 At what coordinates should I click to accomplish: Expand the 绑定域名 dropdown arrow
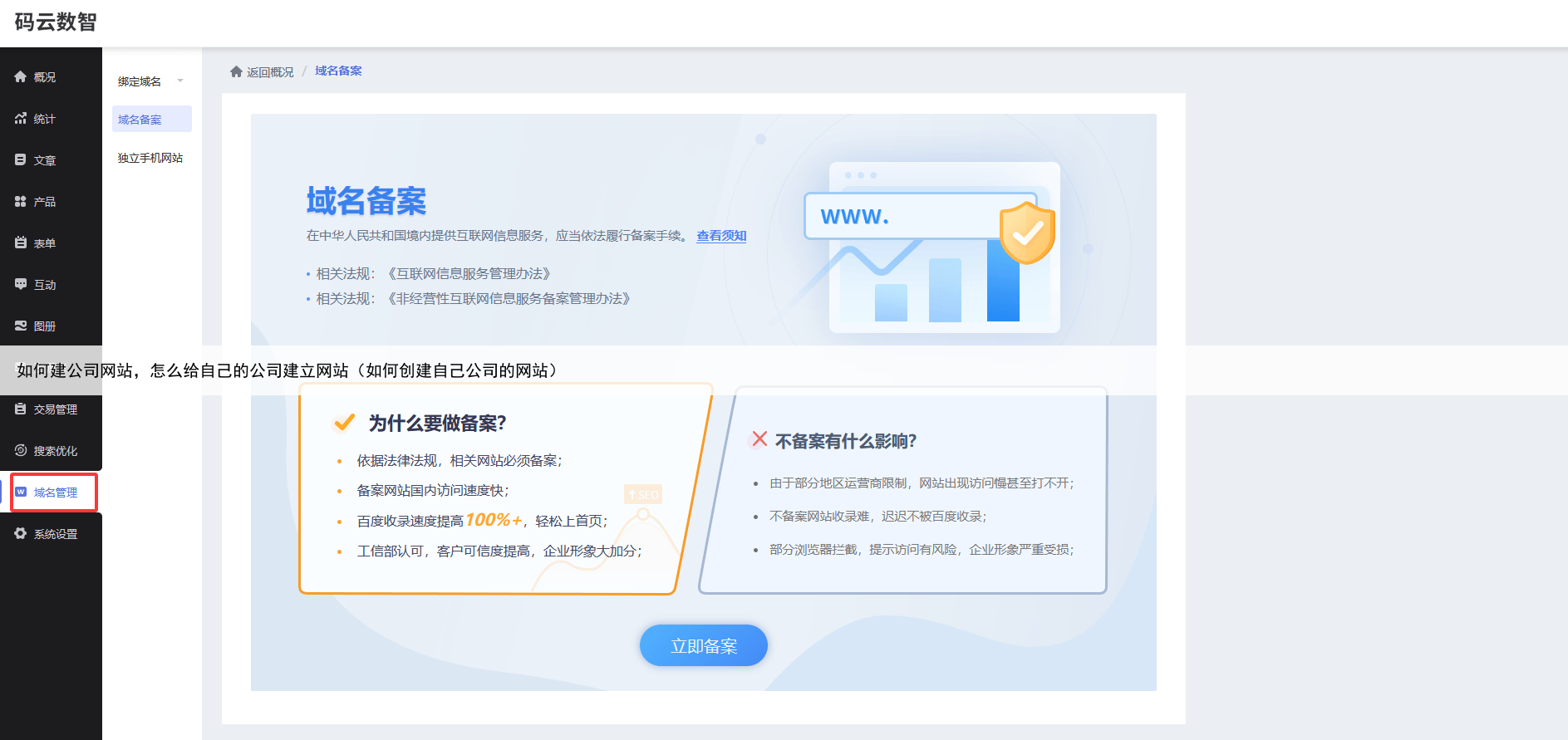180,81
